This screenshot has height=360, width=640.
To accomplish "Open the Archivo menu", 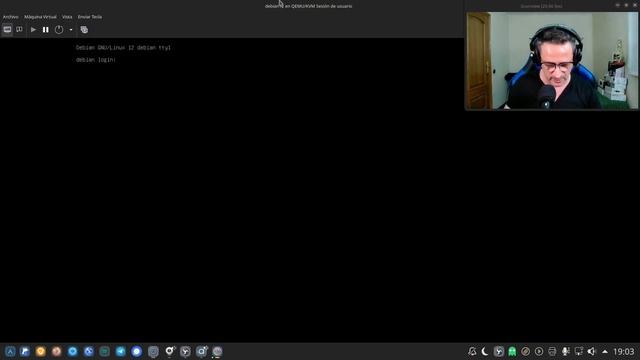I will point(11,17).
